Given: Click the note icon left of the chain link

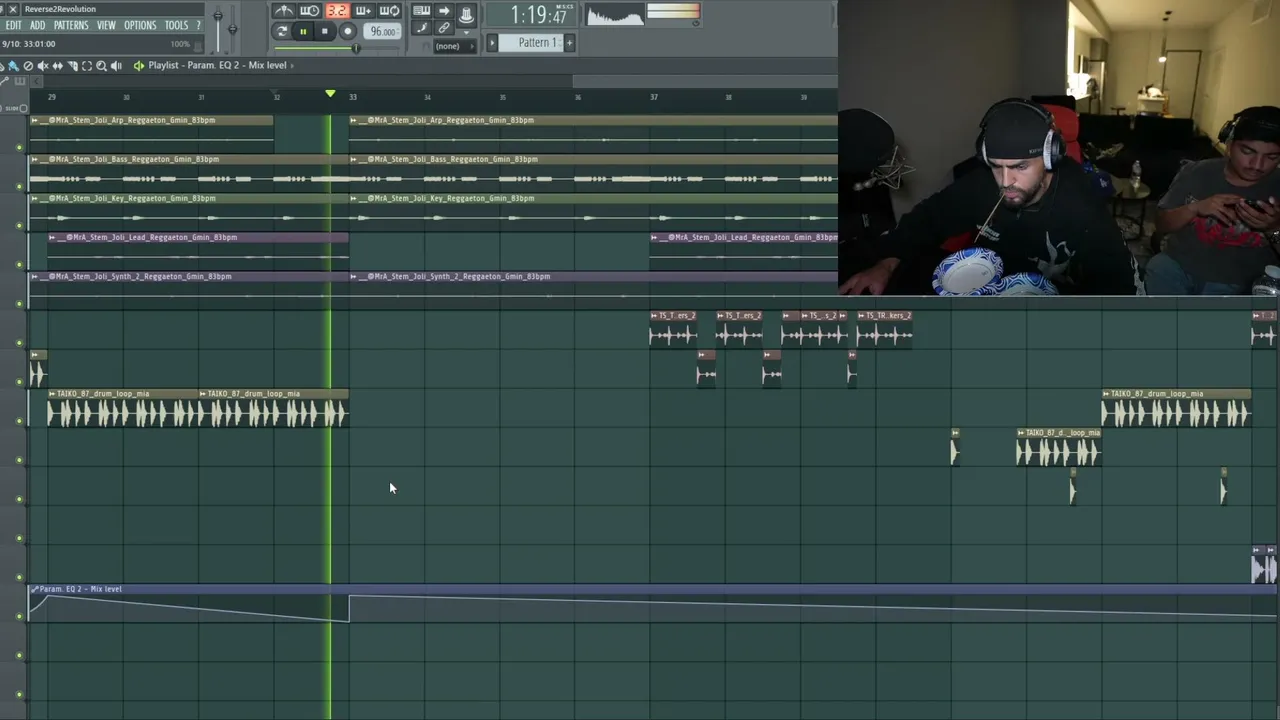Looking at the screenshot, I should pyautogui.click(x=421, y=27).
